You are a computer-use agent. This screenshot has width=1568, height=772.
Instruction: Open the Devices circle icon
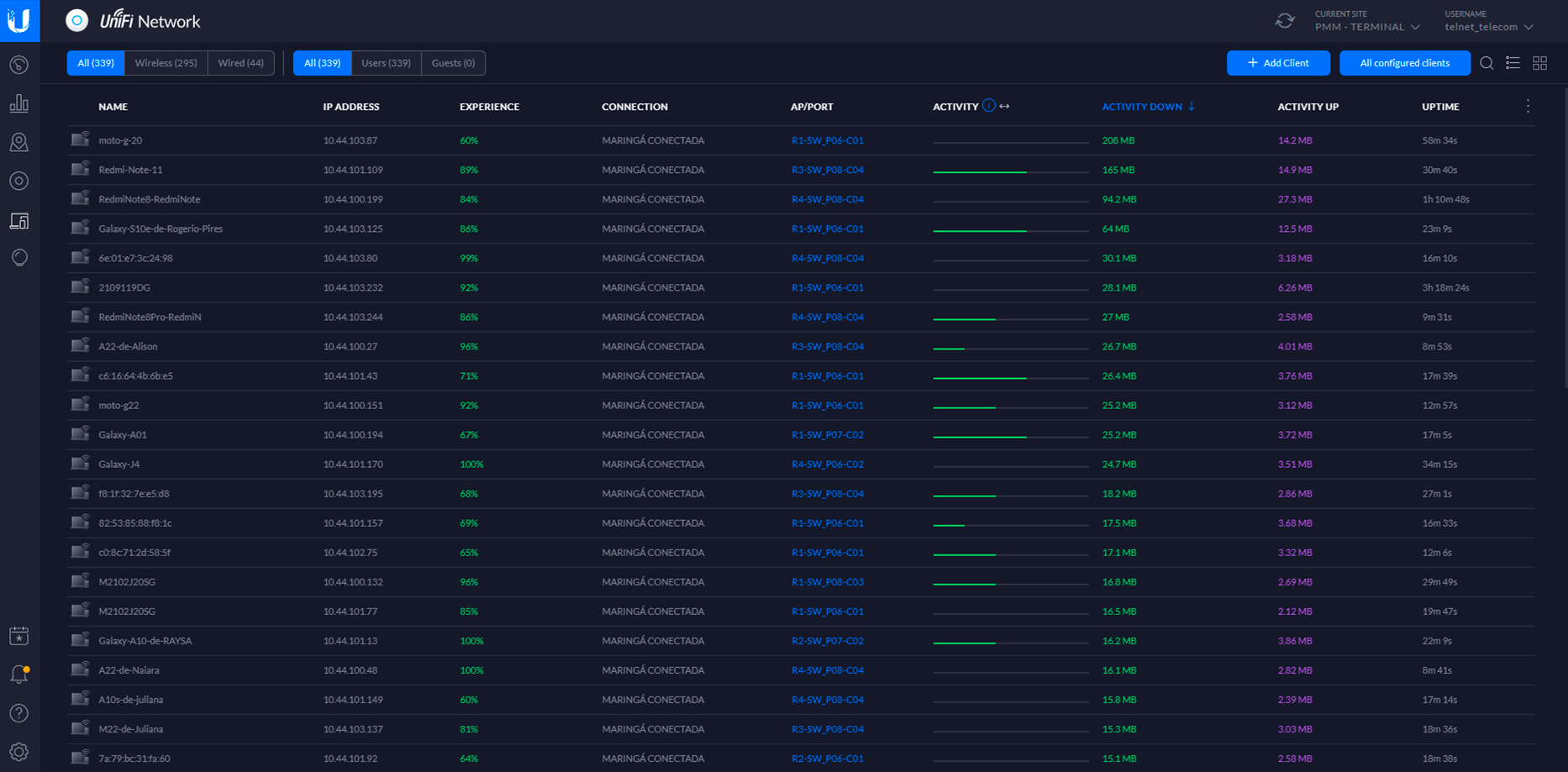coord(19,181)
